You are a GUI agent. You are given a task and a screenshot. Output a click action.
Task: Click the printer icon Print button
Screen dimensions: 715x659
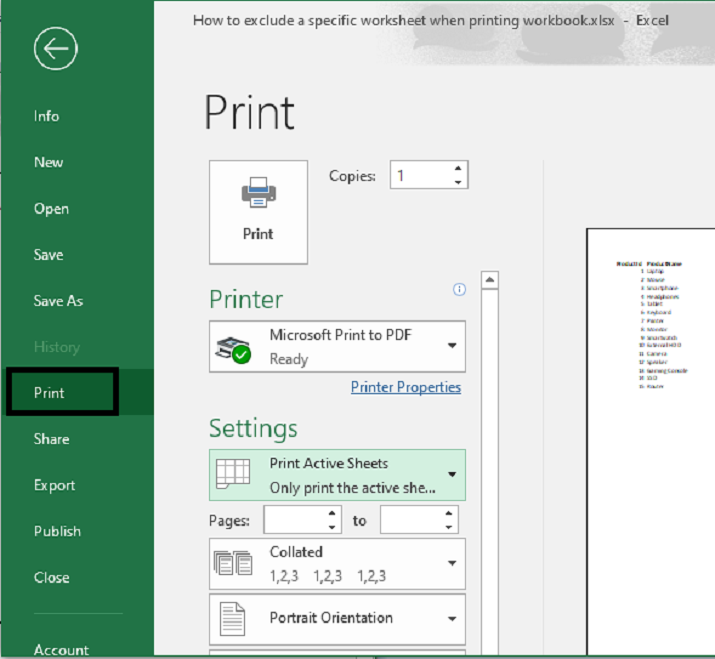click(258, 211)
